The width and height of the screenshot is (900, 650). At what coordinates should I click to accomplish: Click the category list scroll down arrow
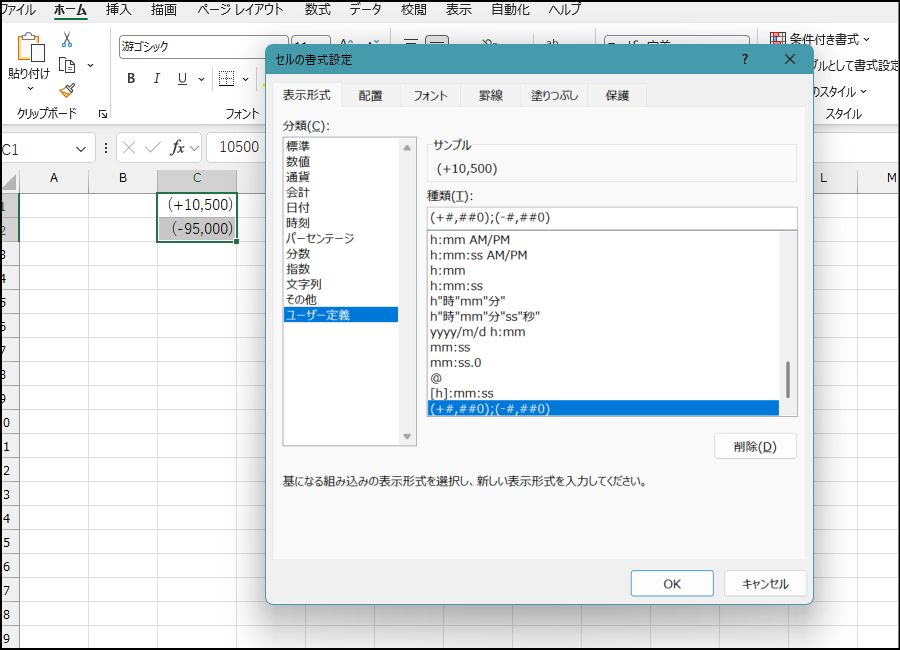(407, 437)
